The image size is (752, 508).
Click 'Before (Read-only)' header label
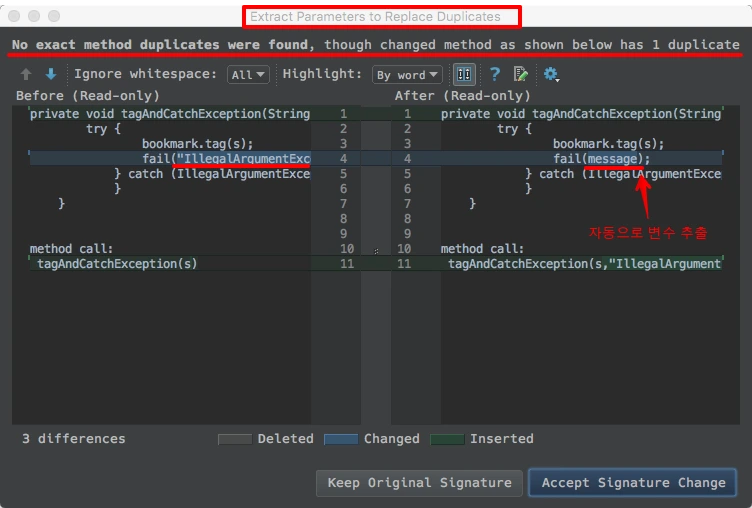point(88,96)
